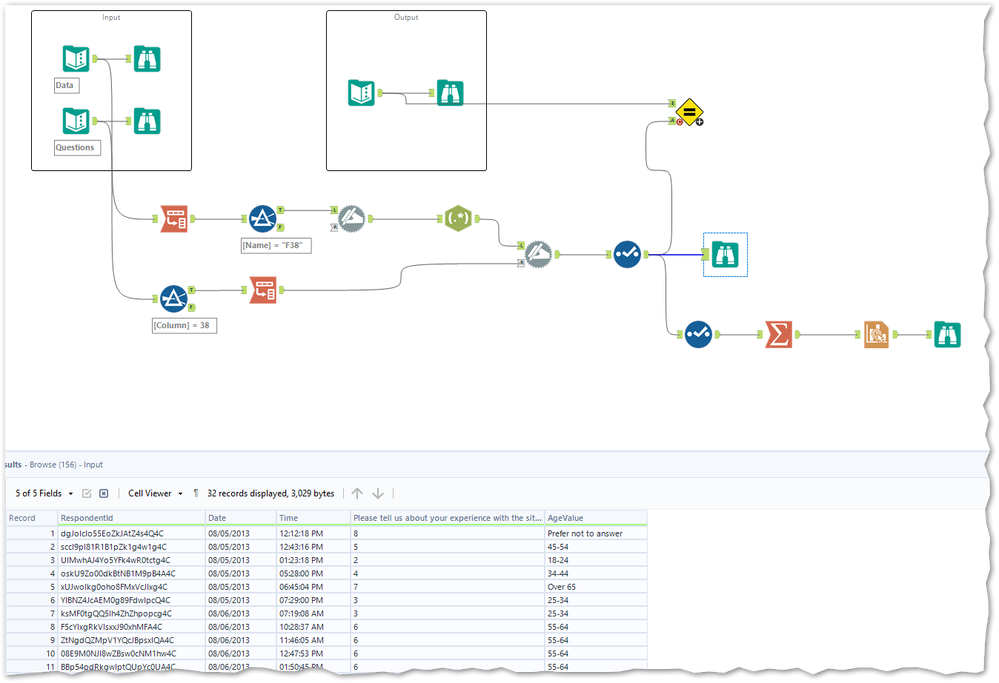Expand the Cell Viewer dropdown

click(152, 493)
